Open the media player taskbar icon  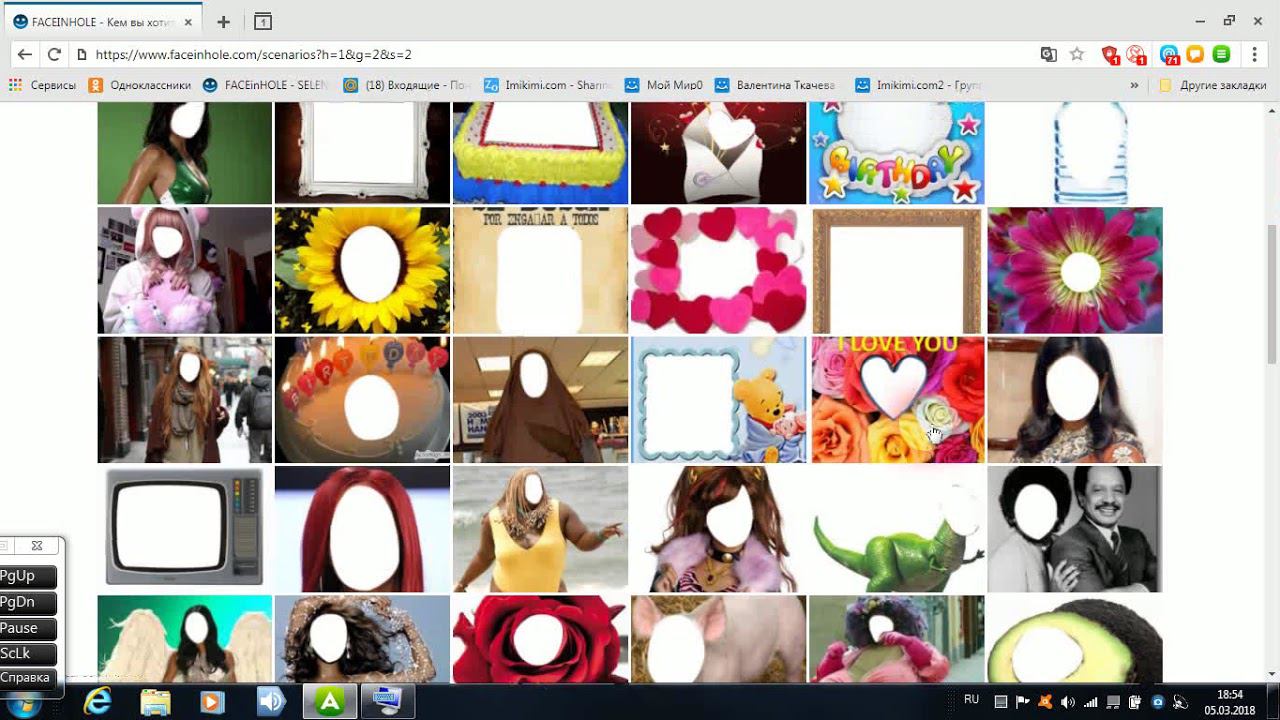(x=212, y=702)
